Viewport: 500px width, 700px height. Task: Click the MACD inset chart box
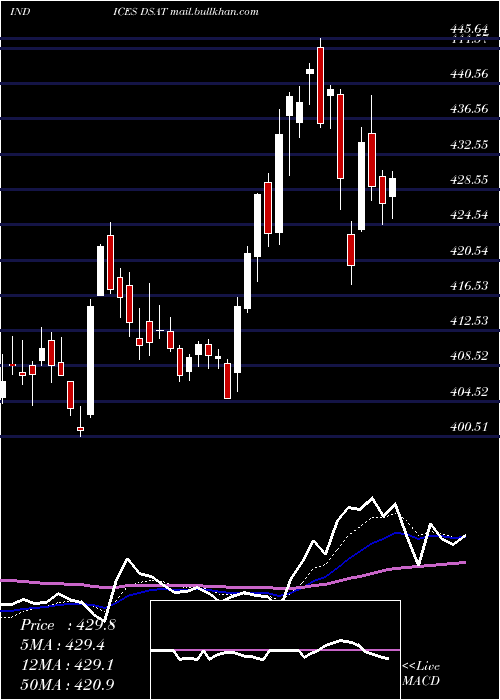coord(275,650)
